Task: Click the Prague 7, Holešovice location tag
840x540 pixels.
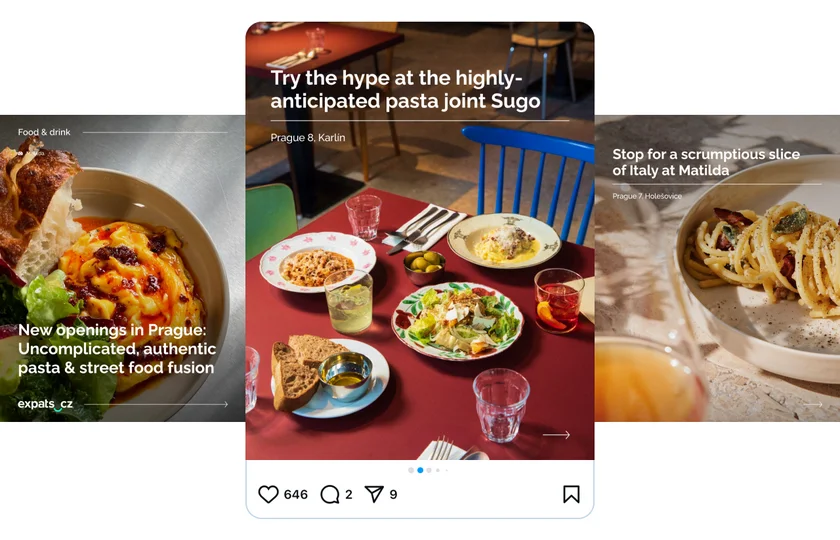Action: 647,196
